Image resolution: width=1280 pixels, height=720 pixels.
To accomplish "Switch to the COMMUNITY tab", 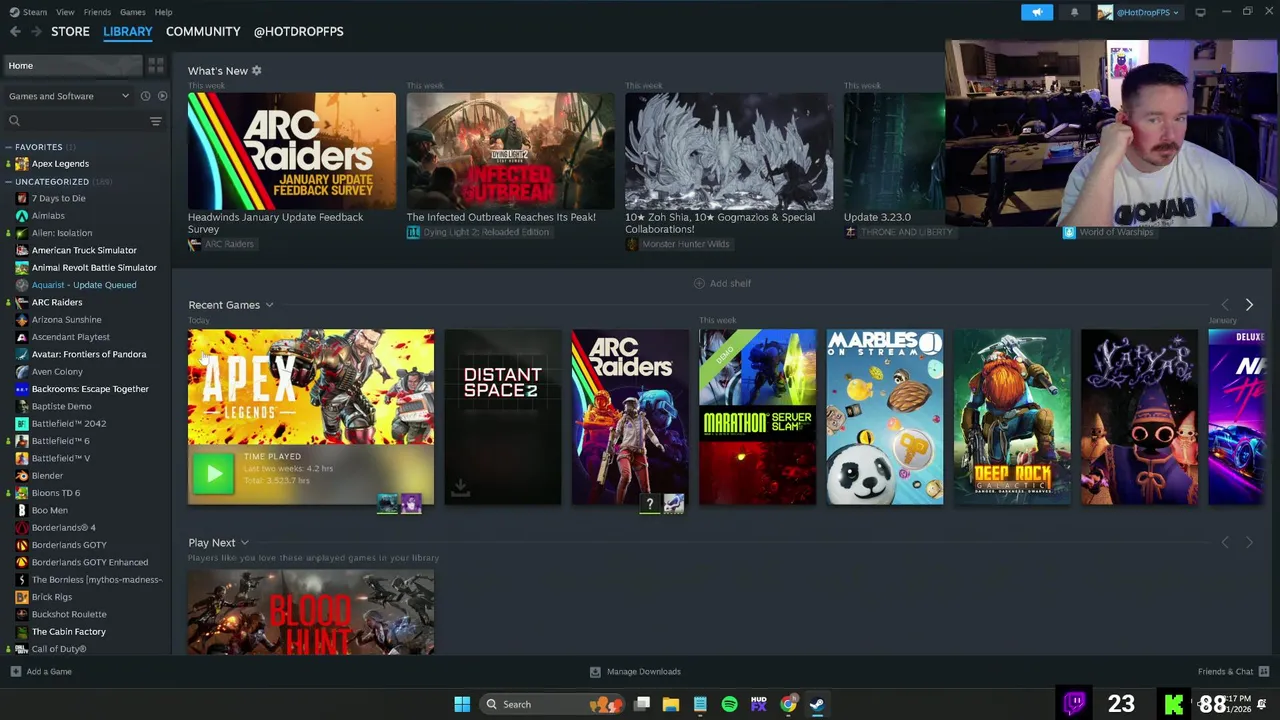I will click(x=203, y=31).
